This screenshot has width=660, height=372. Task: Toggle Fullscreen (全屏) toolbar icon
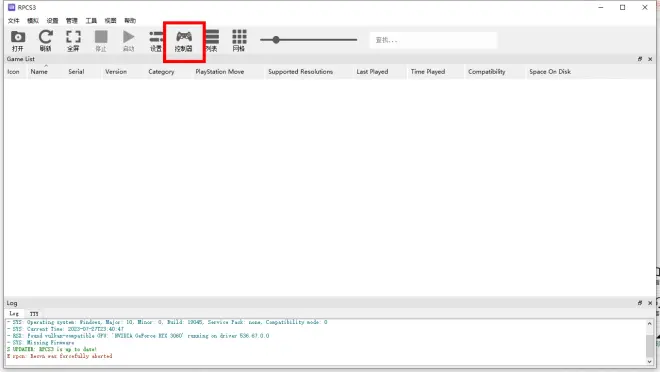[x=73, y=40]
